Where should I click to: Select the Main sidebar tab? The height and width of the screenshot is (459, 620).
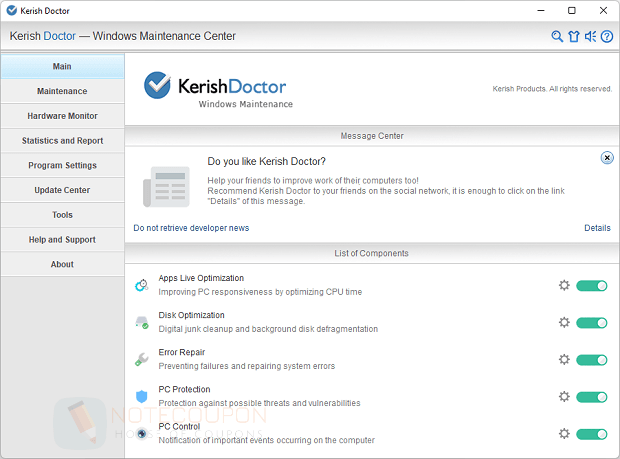tap(62, 66)
